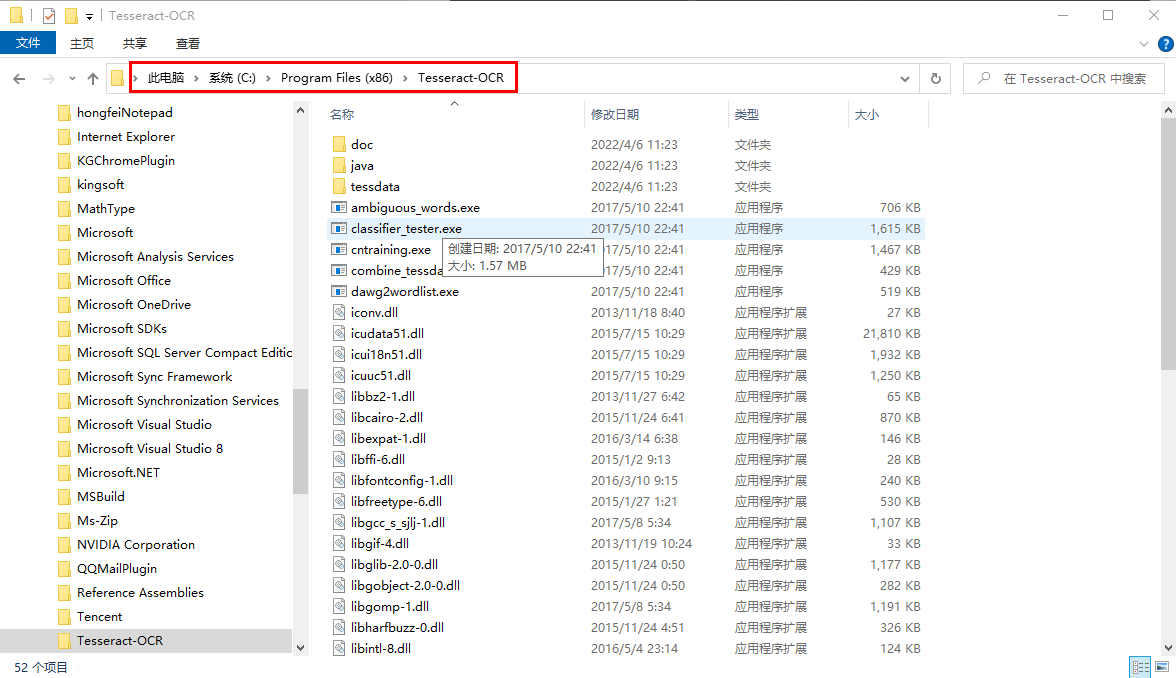
Task: Expand the chevron after 系统 (C:) in path
Action: (268, 78)
